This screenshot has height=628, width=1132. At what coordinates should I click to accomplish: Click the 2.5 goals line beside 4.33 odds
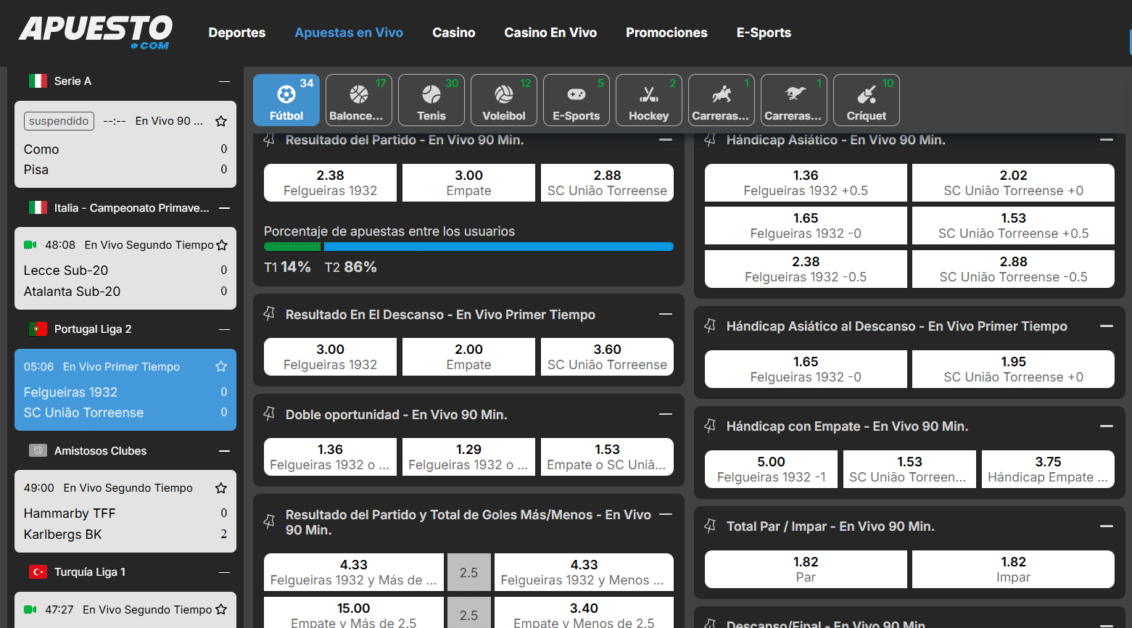click(x=469, y=572)
